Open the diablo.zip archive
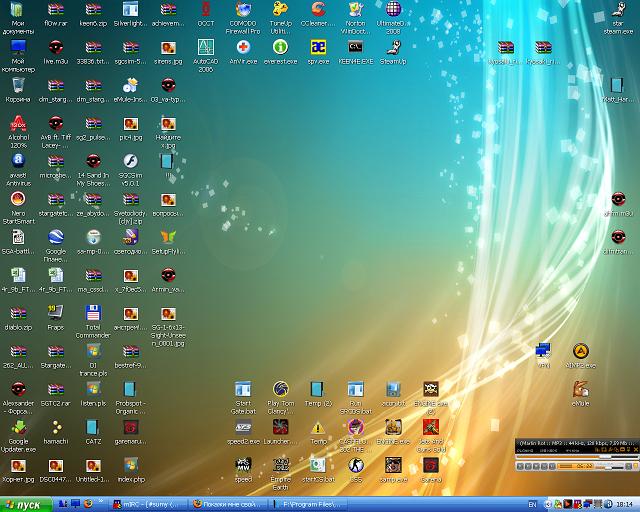 pyautogui.click(x=18, y=312)
